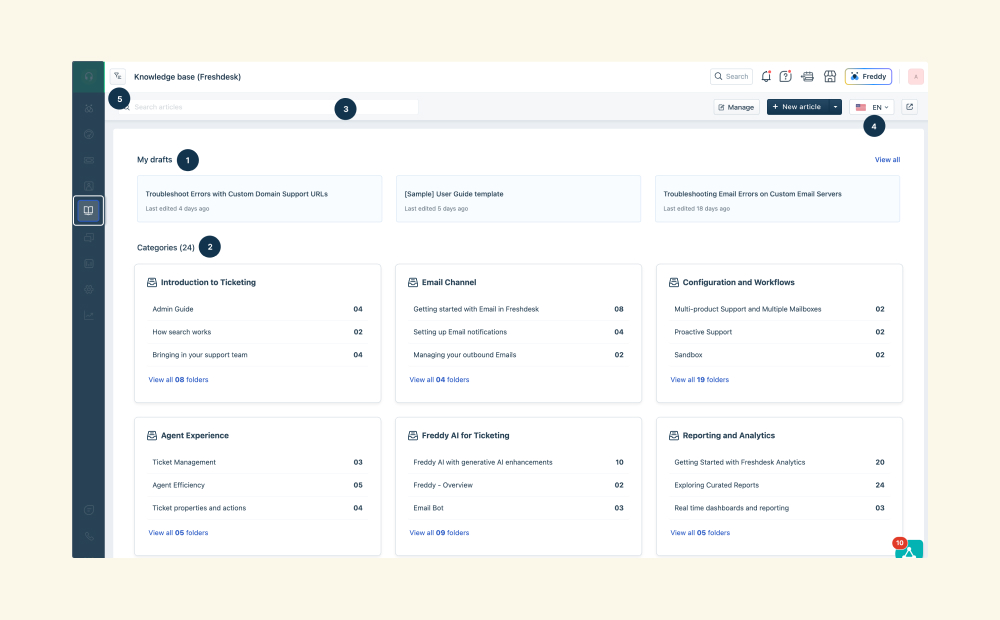Open the Dashboard gauge icon in sidebar
The width and height of the screenshot is (1000, 620).
pos(89,134)
